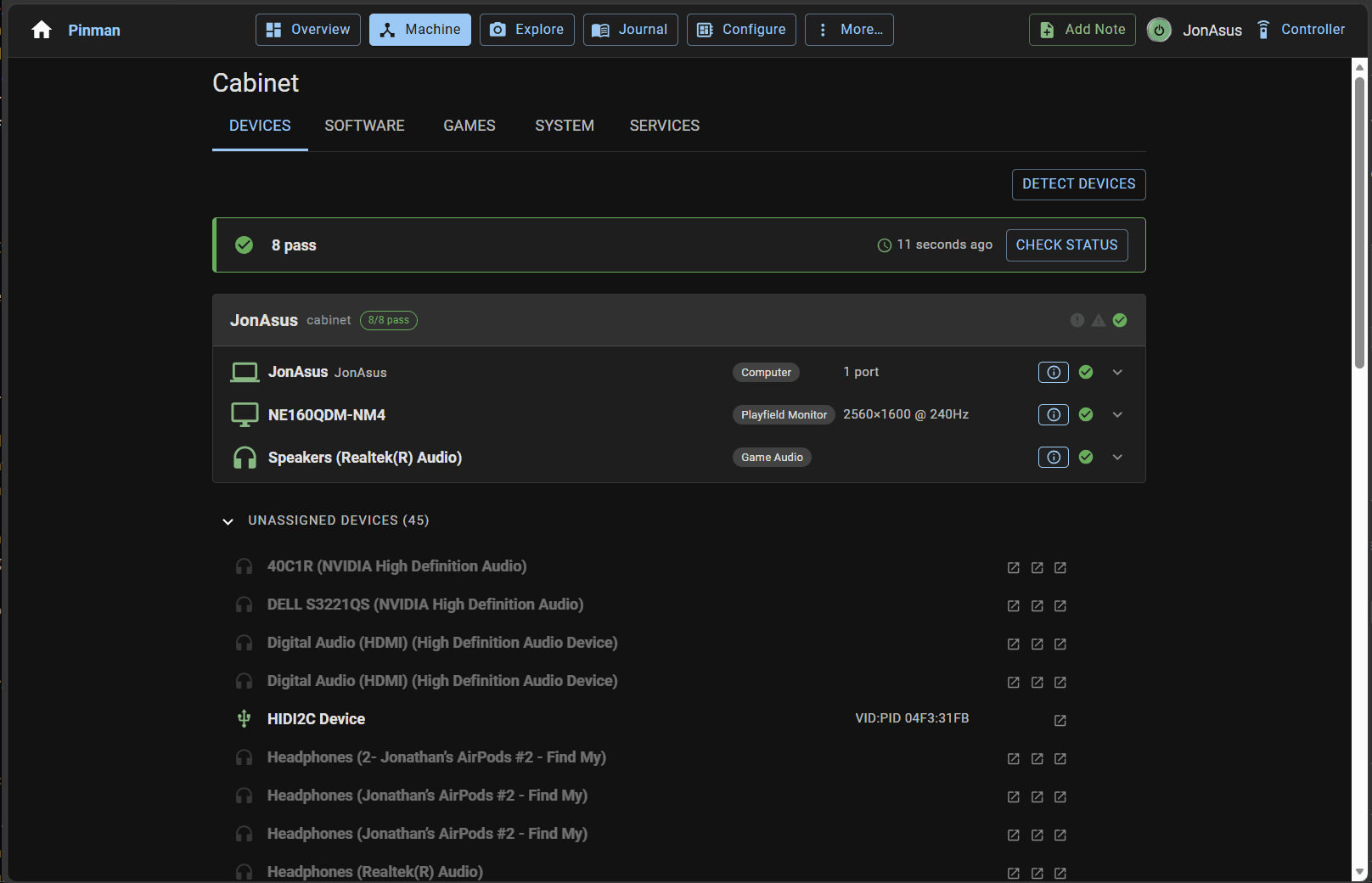Viewport: 1372px width, 883px height.
Task: Select the HIDI2C Device row
Action: point(650,719)
